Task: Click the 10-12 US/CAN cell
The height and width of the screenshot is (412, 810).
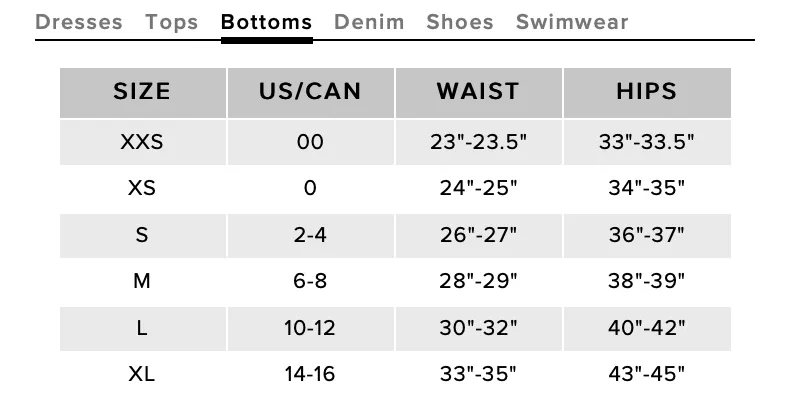Action: (310, 328)
